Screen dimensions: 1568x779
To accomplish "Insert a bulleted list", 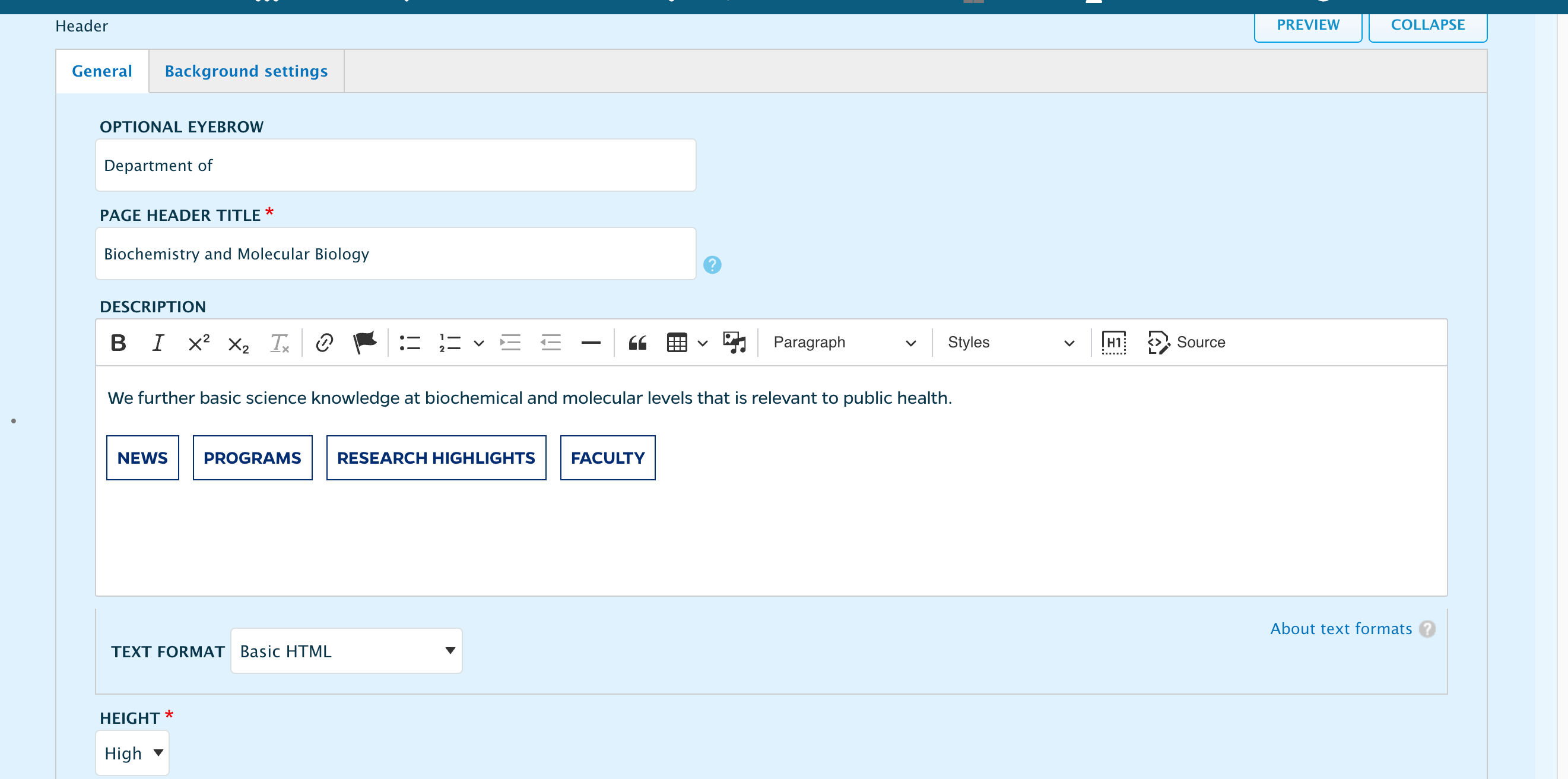I will click(x=410, y=343).
